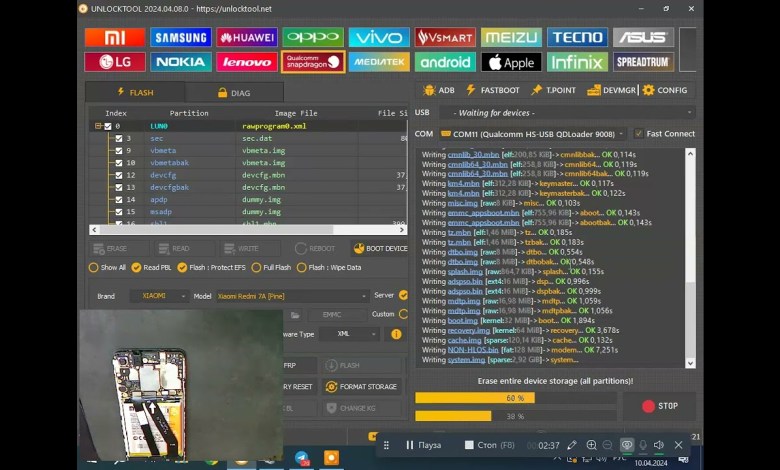The height and width of the screenshot is (470, 780).
Task: Select the Spreadtrum chipset tile
Action: 644,62
